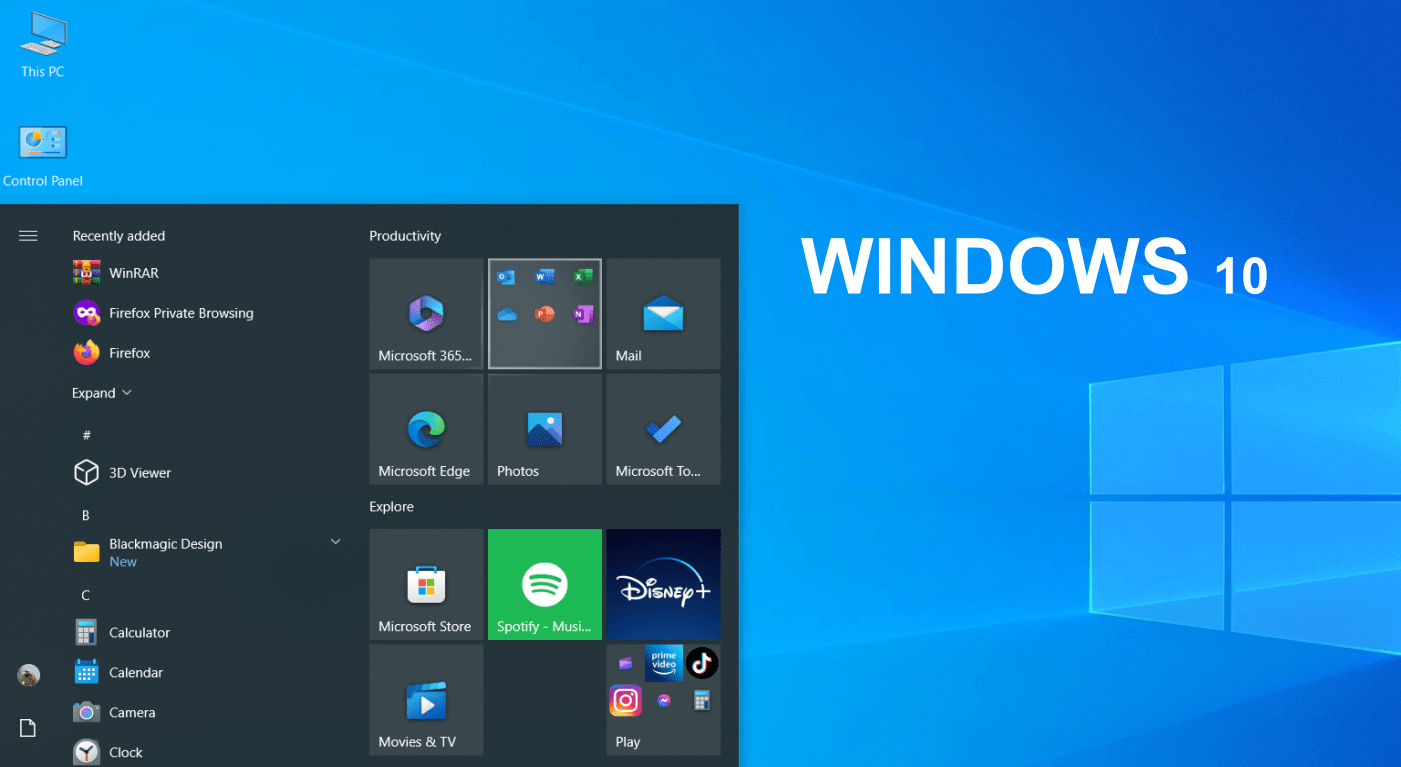The width and height of the screenshot is (1401, 767).
Task: Open Control Panel desktop shortcut
Action: 43,156
